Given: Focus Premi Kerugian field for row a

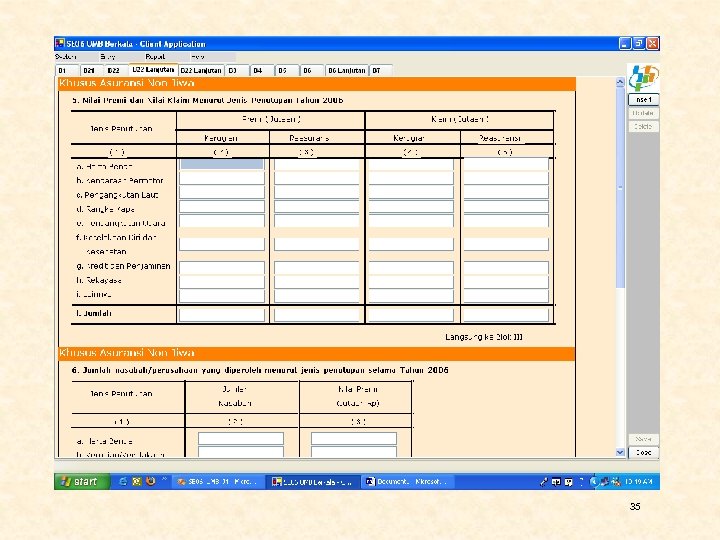Looking at the screenshot, I should (222, 164).
